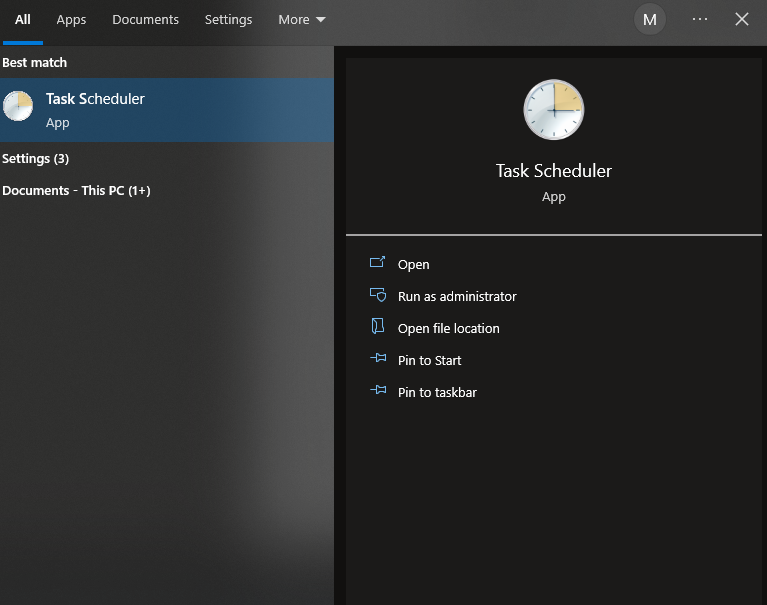Switch to the Documents search tab

click(145, 20)
